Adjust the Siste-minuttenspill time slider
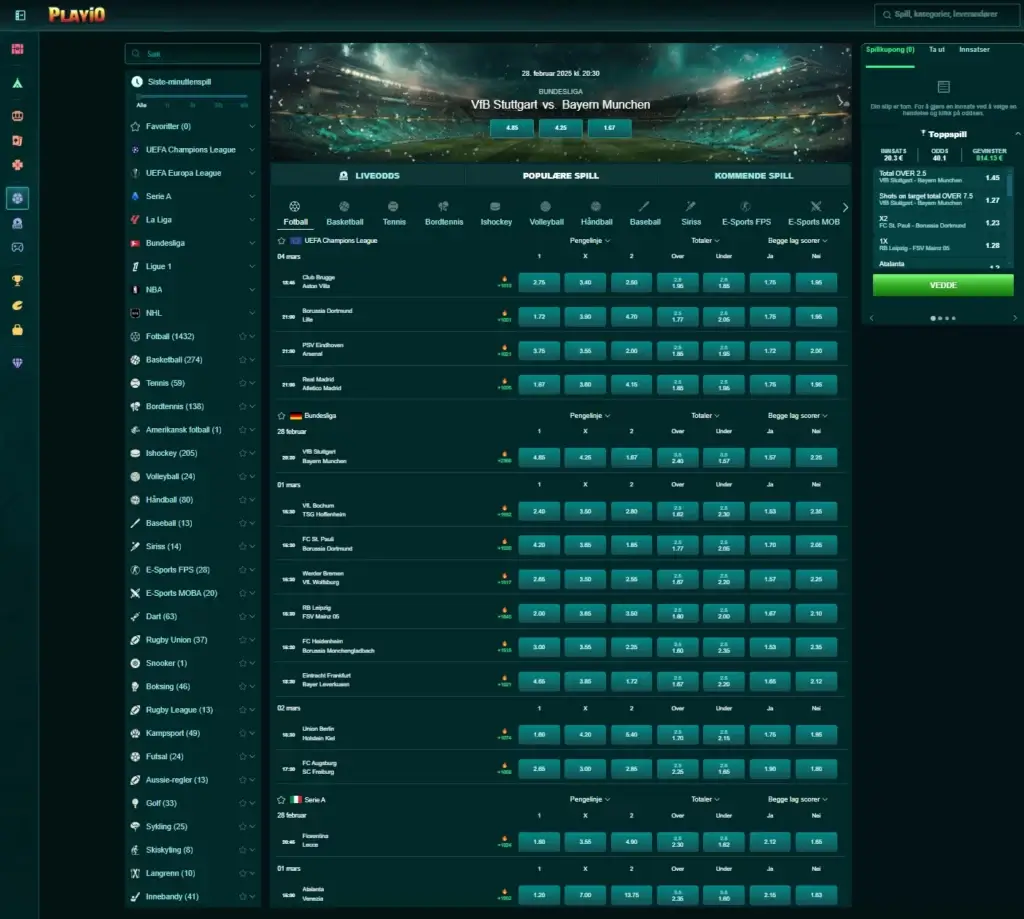This screenshot has height=919, width=1024. (x=193, y=97)
